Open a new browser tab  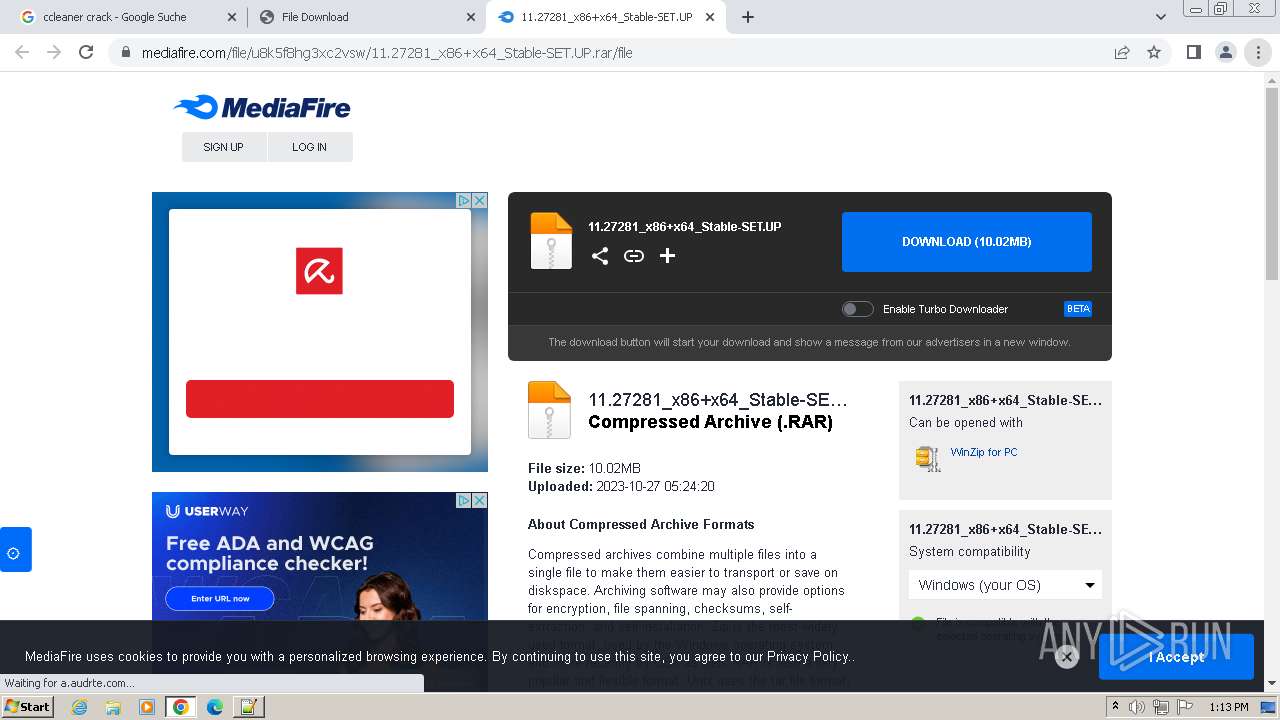(x=748, y=17)
